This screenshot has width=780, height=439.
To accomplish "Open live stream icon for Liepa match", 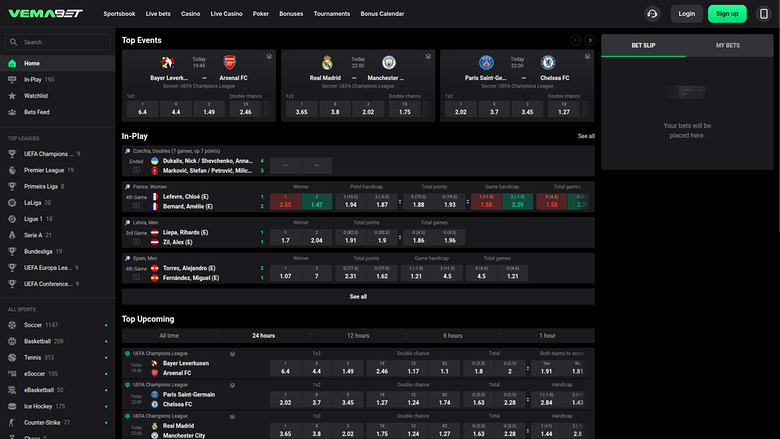I will (x=136, y=241).
